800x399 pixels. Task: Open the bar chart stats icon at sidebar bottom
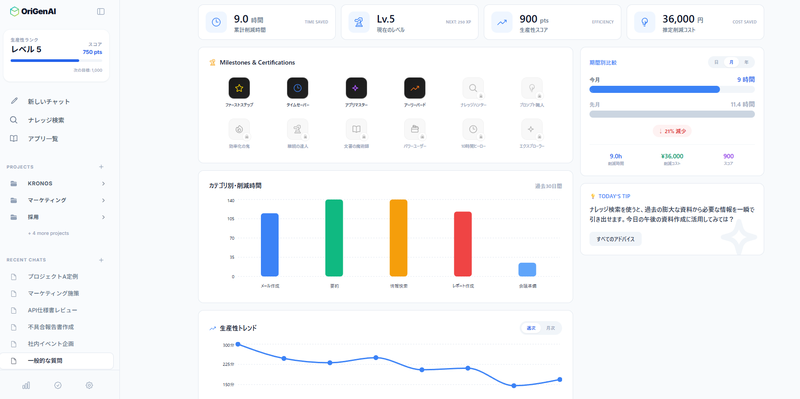point(26,385)
